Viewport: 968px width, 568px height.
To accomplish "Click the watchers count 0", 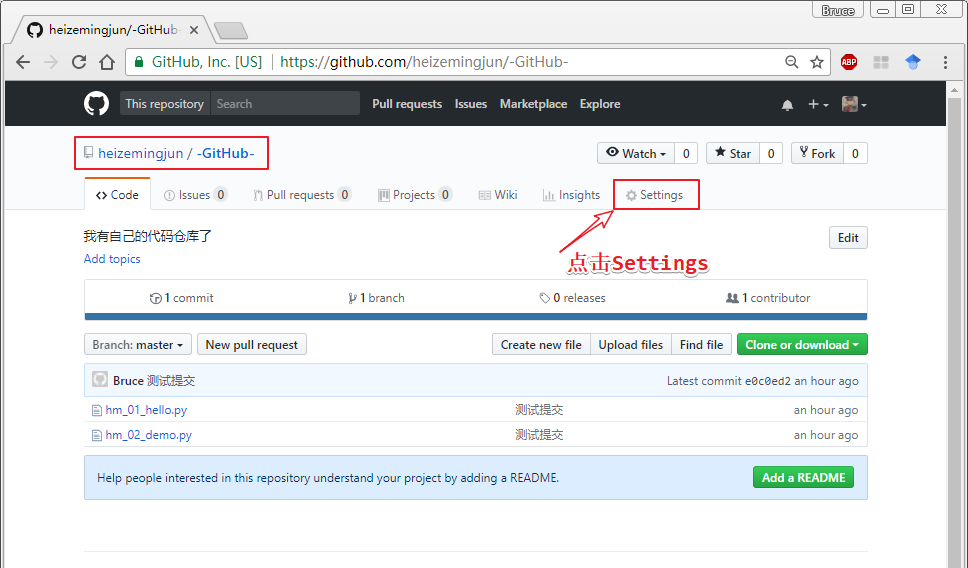I will pyautogui.click(x=686, y=153).
